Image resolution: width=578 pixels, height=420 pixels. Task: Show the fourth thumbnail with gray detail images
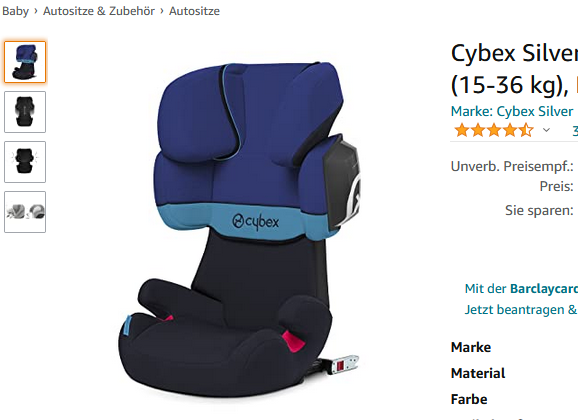point(25,212)
